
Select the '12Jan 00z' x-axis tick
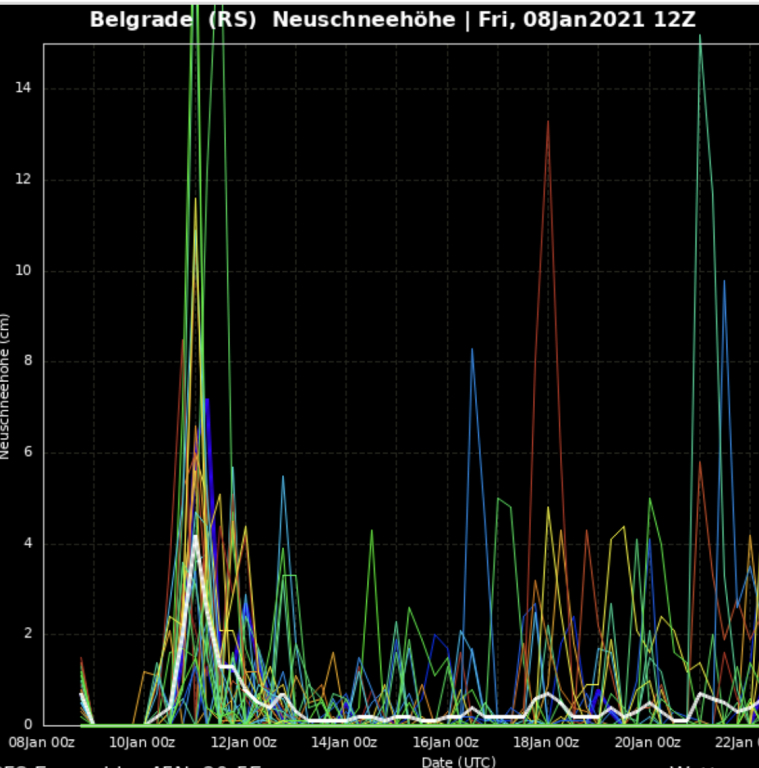click(x=245, y=742)
